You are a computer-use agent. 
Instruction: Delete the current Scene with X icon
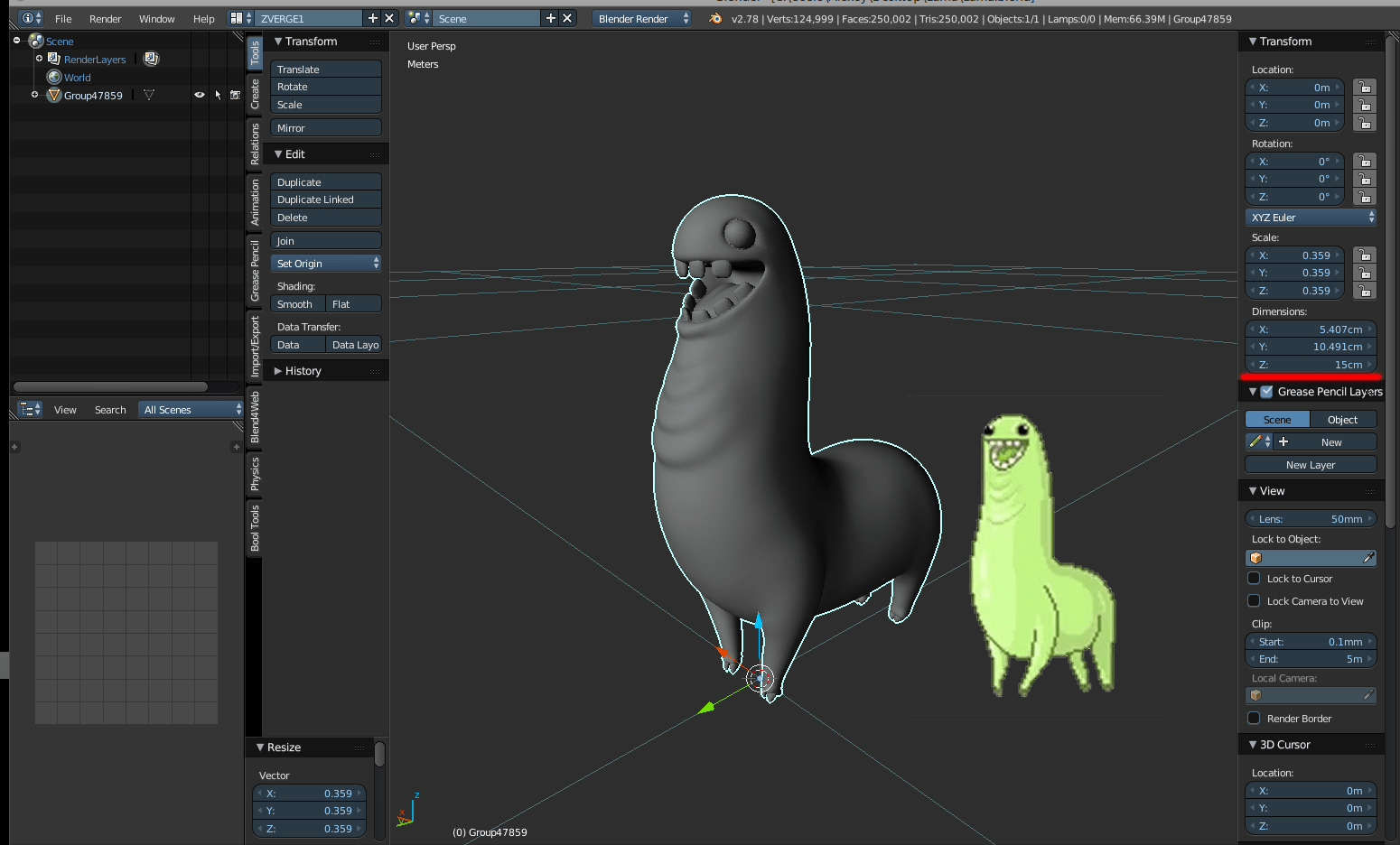coord(567,18)
